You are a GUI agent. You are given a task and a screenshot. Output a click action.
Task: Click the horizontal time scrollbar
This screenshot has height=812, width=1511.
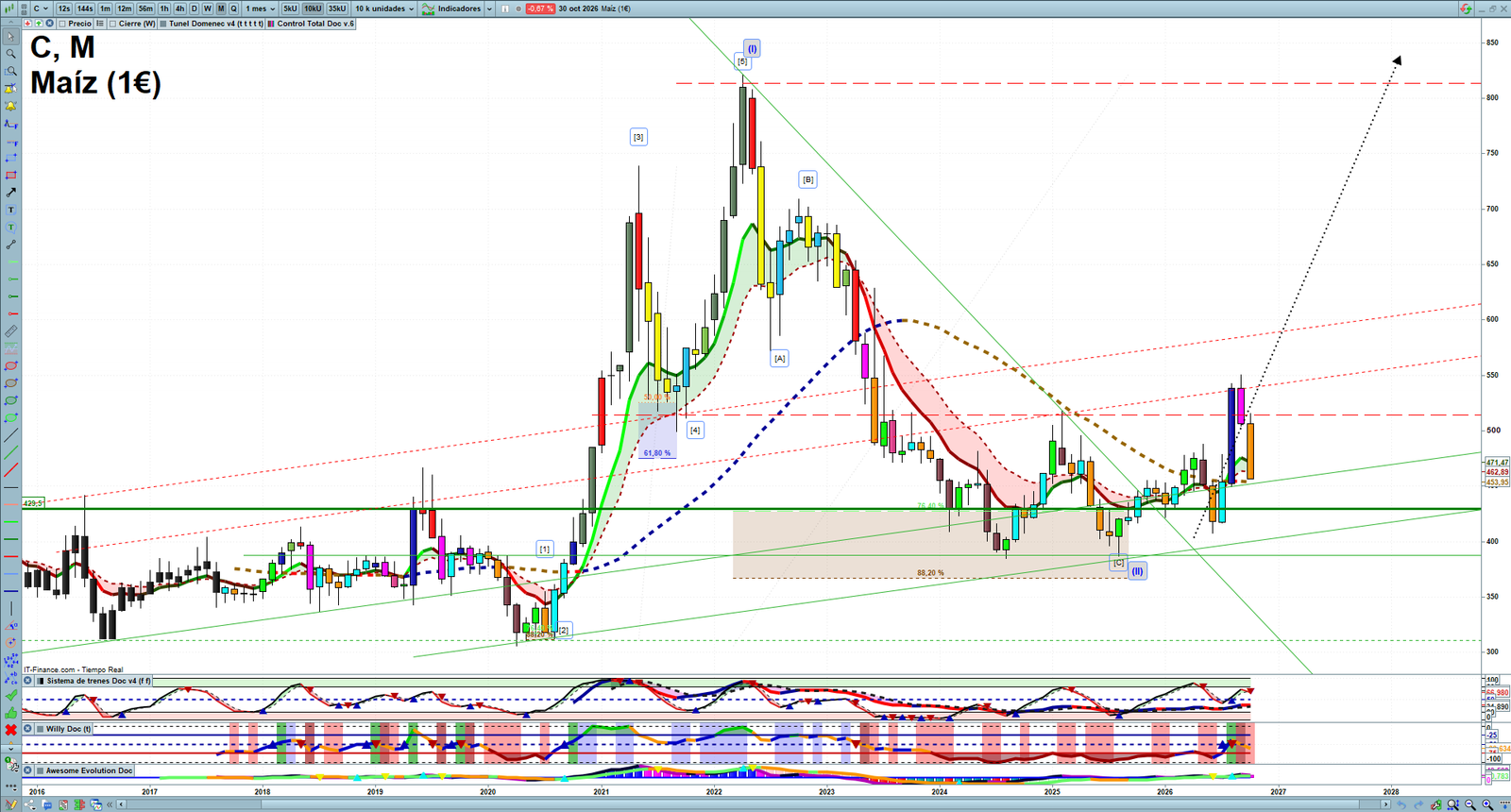click(755, 804)
